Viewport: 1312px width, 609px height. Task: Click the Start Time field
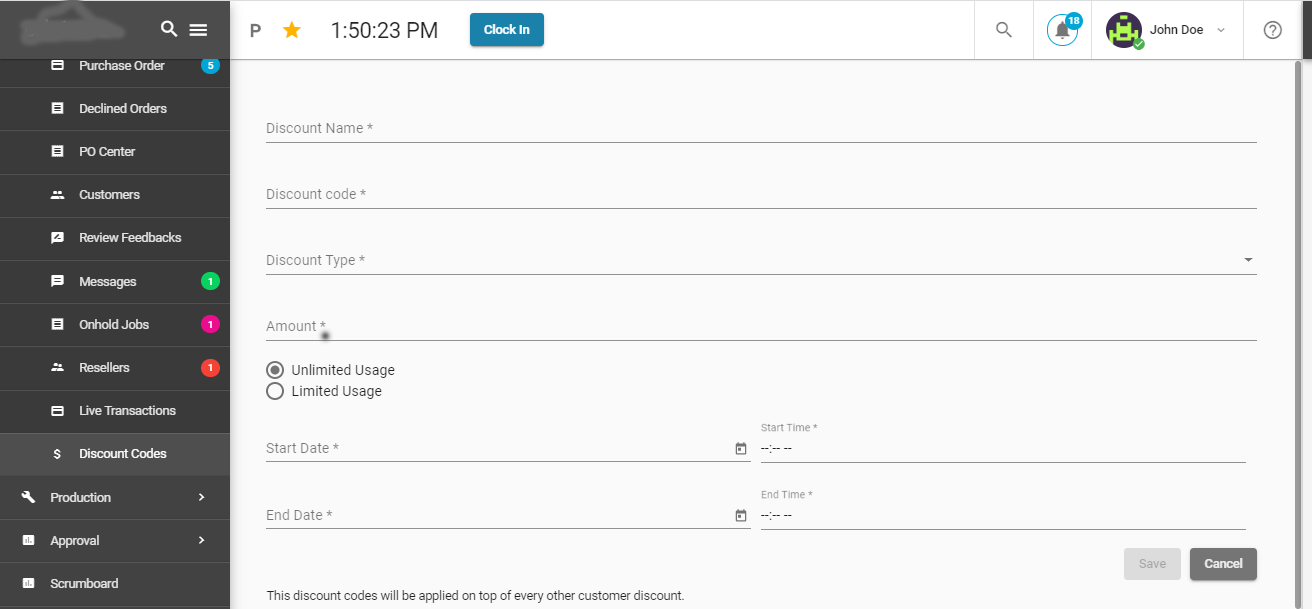[1002, 448]
